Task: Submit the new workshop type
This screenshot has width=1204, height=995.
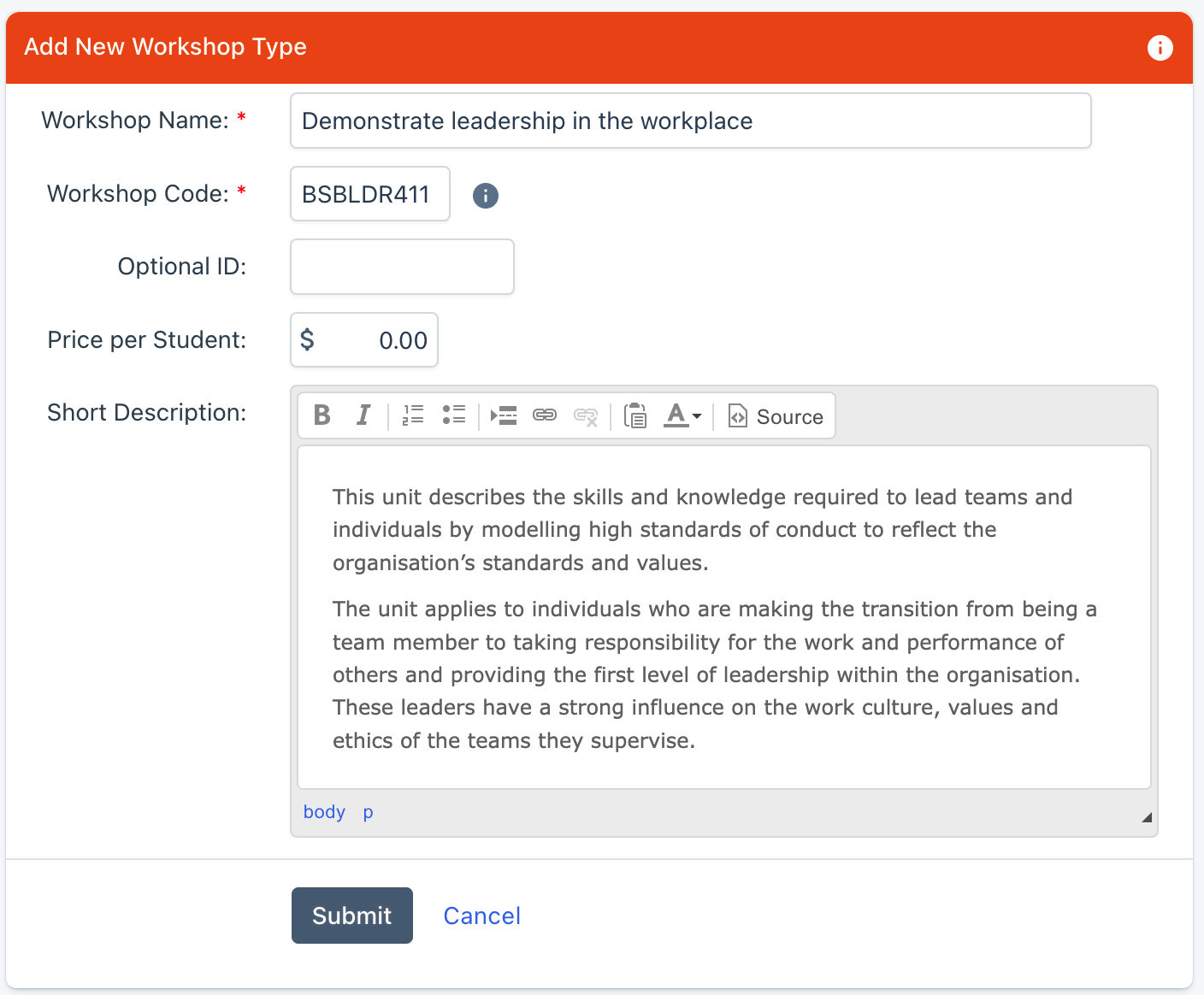Action: 352,916
